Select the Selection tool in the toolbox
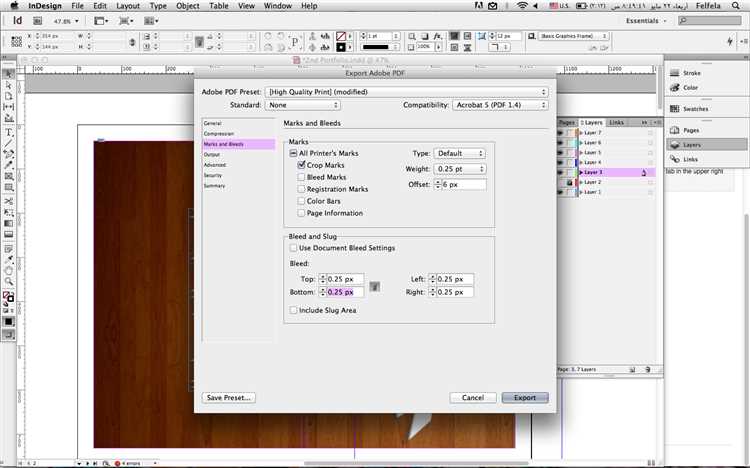 coord(9,74)
